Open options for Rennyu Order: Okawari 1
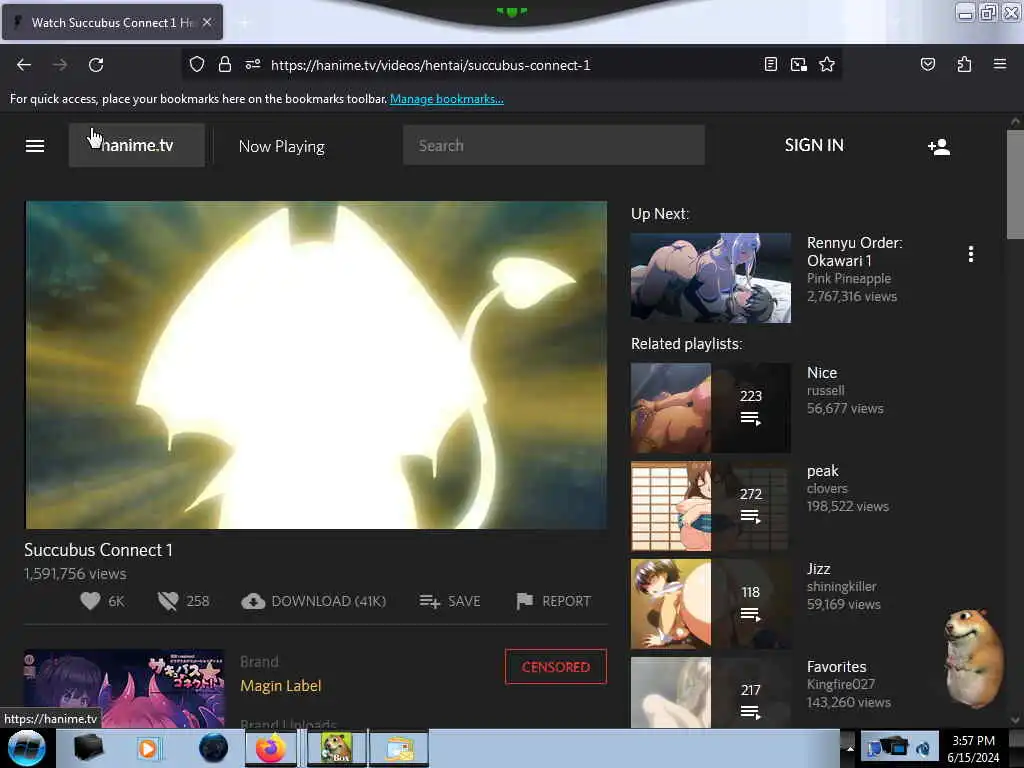 (970, 254)
